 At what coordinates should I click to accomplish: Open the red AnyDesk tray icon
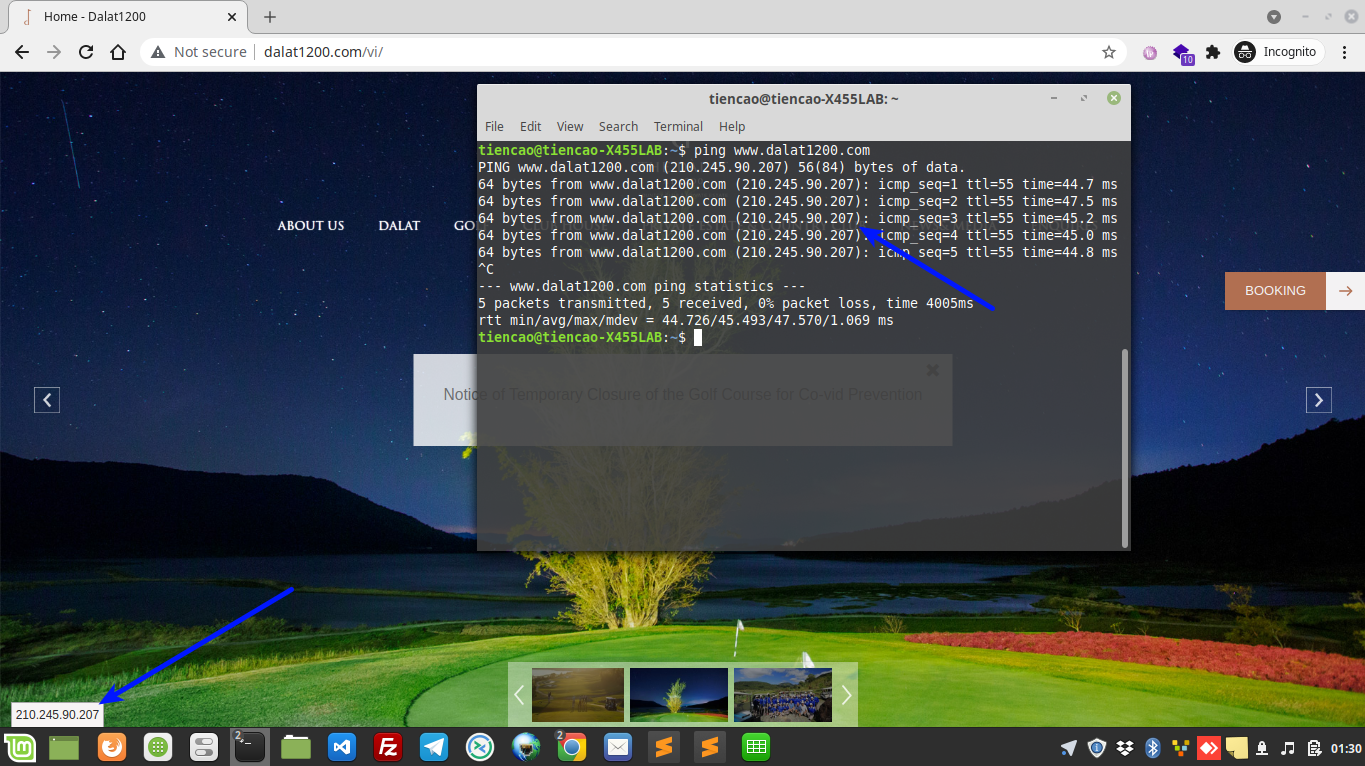(x=1207, y=747)
